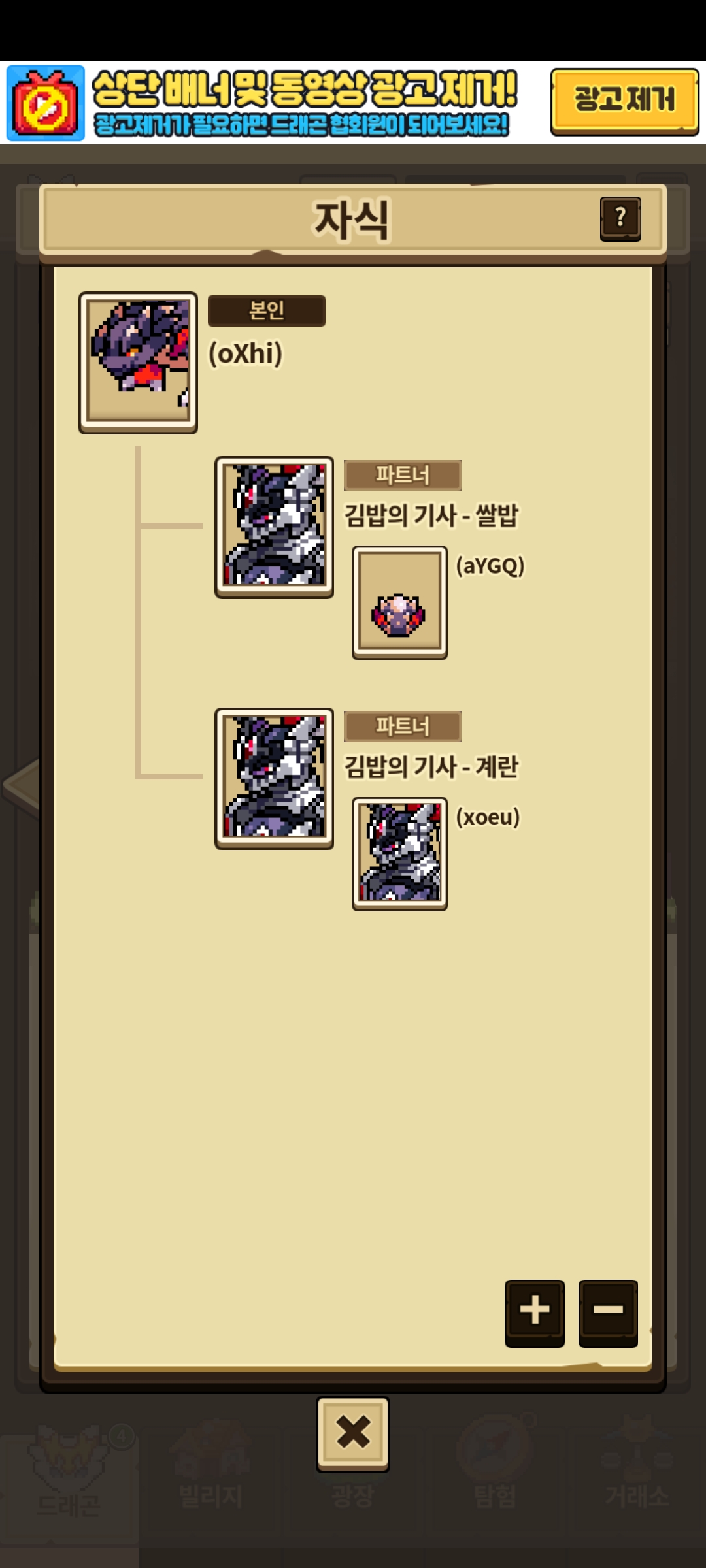Close the 자식 panel with X button

[x=353, y=1434]
